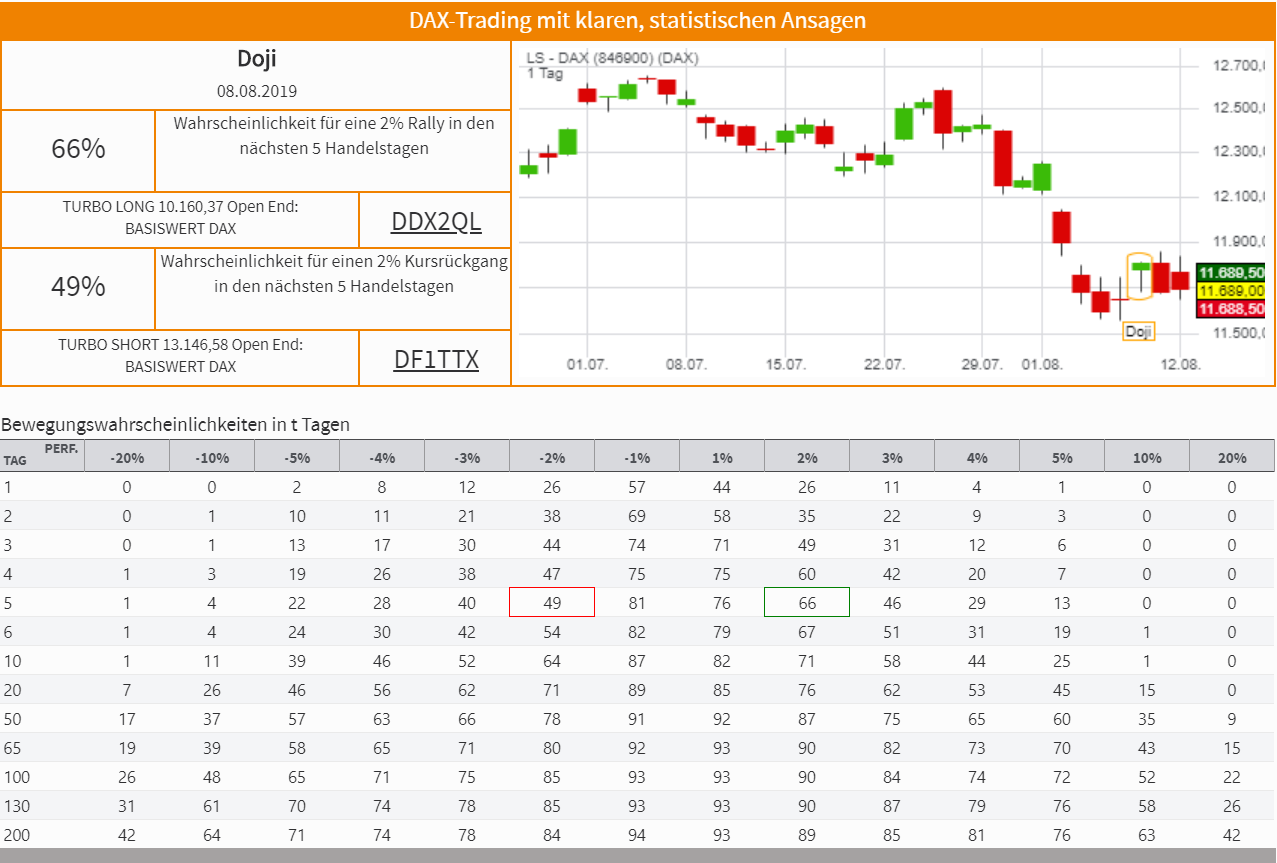This screenshot has height=863, width=1277.
Task: Click the Doji annotation label in chart
Action: click(x=1139, y=331)
